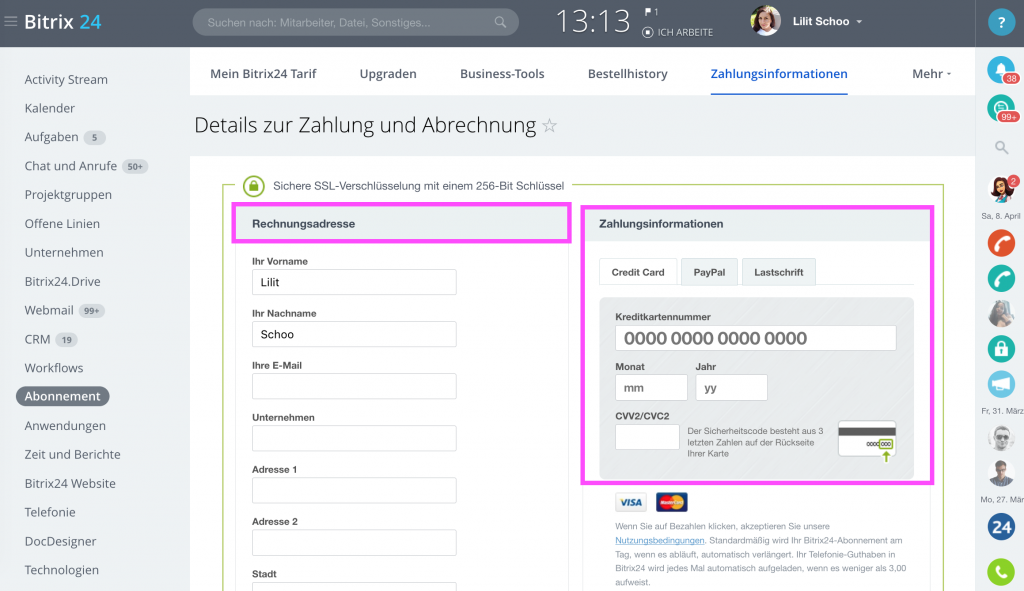1024x591 pixels.
Task: Click the Monat mm field
Action: (651, 388)
